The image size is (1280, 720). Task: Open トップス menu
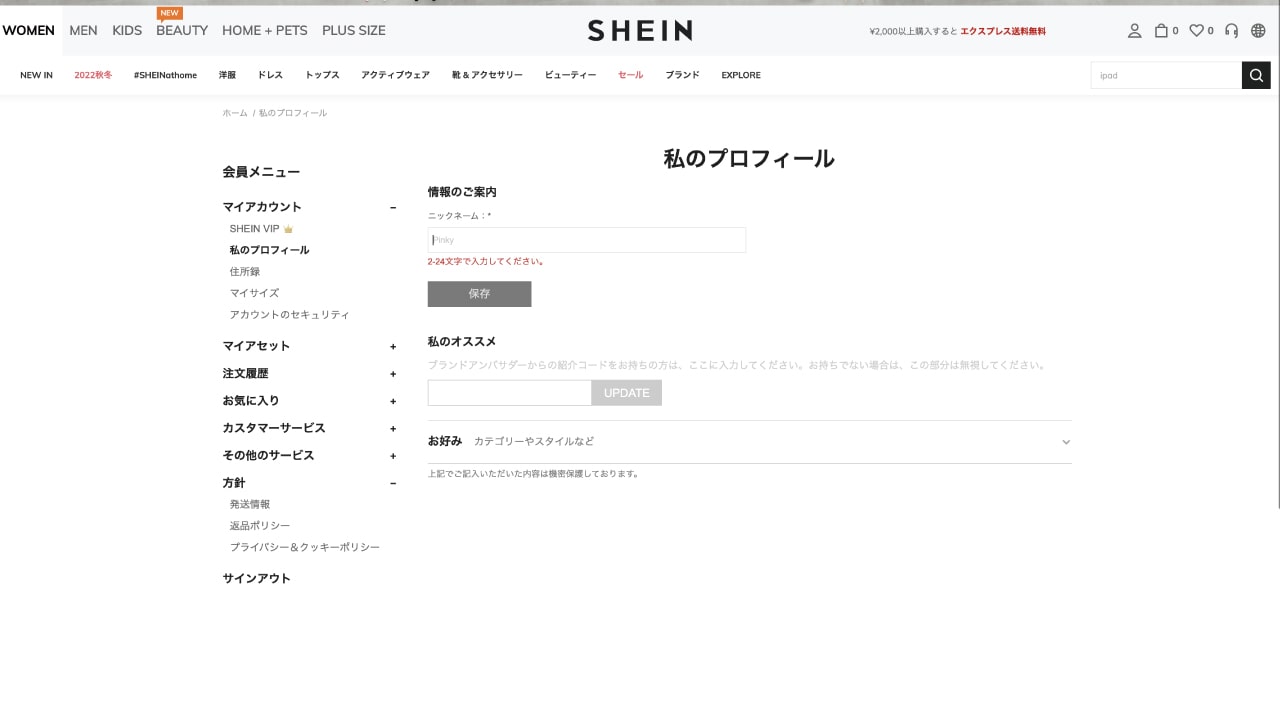[x=322, y=75]
